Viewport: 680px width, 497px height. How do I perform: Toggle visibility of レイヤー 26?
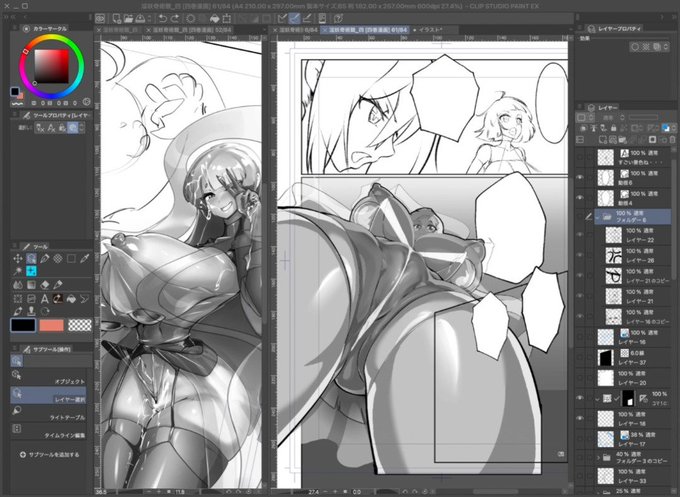click(x=580, y=255)
